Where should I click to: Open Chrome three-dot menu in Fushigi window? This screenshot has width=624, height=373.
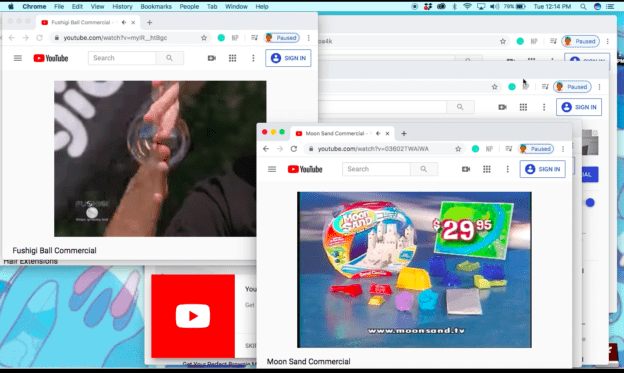(308, 38)
